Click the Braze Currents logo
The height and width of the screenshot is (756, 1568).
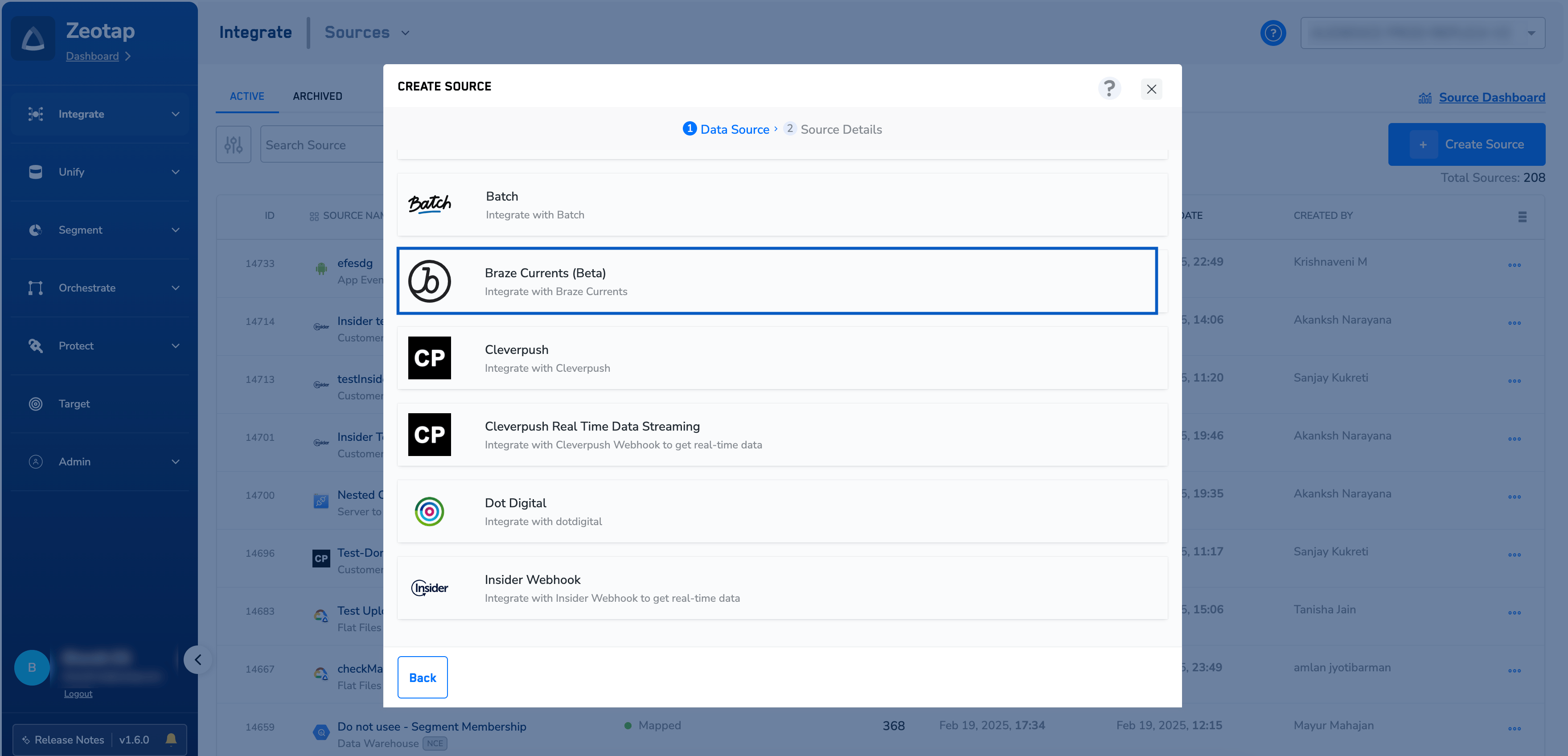click(x=429, y=281)
